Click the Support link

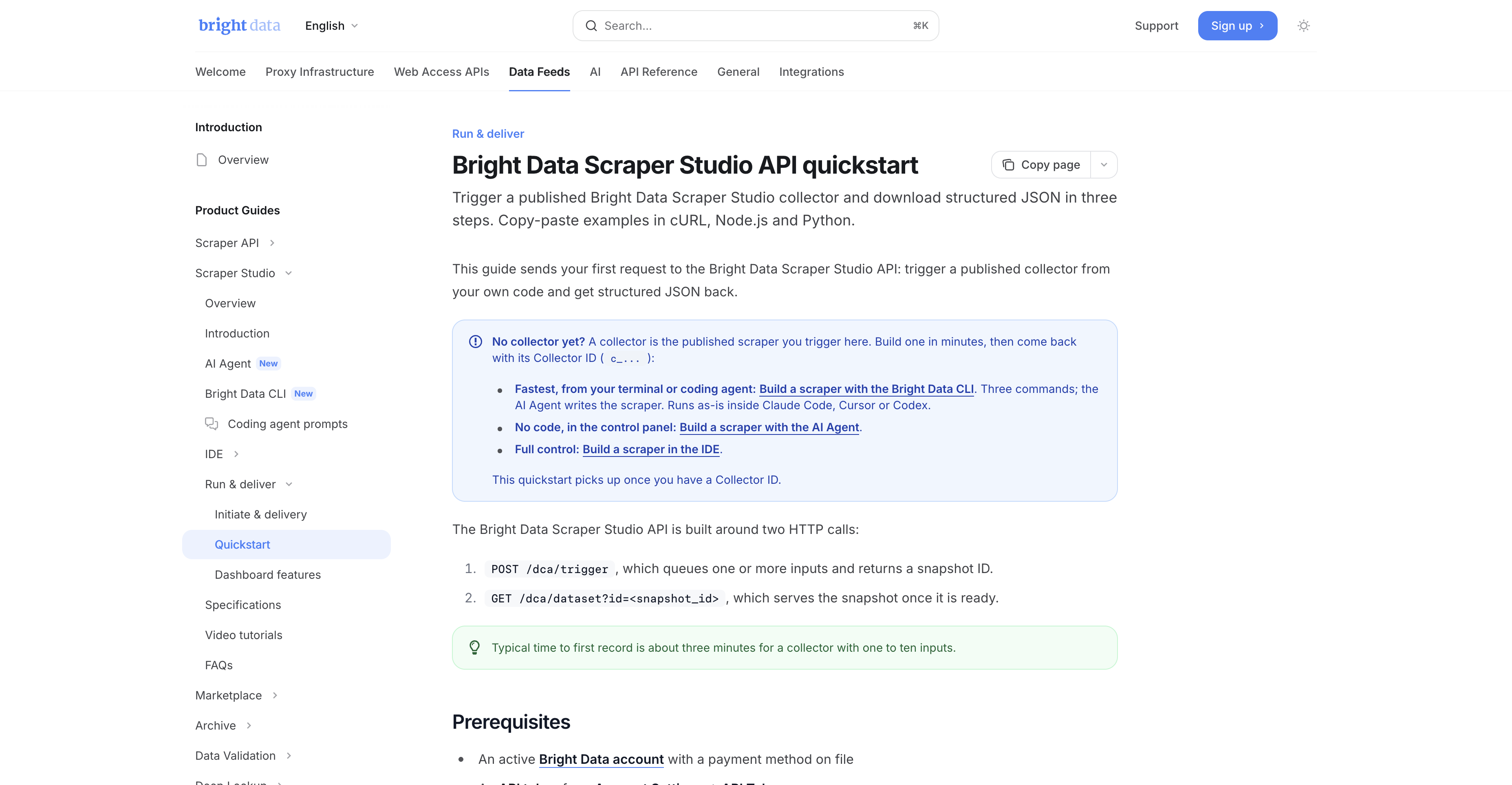1156,26
